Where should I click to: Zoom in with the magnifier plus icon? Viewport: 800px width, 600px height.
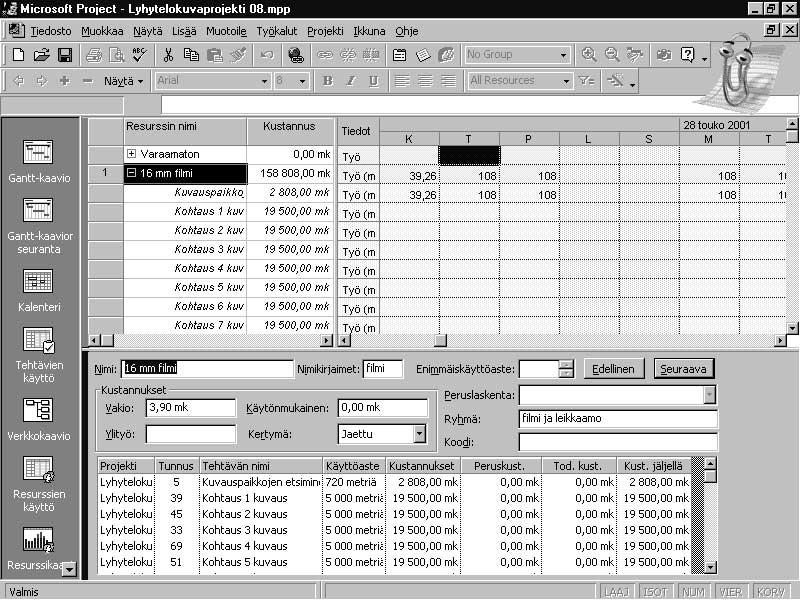coord(589,55)
